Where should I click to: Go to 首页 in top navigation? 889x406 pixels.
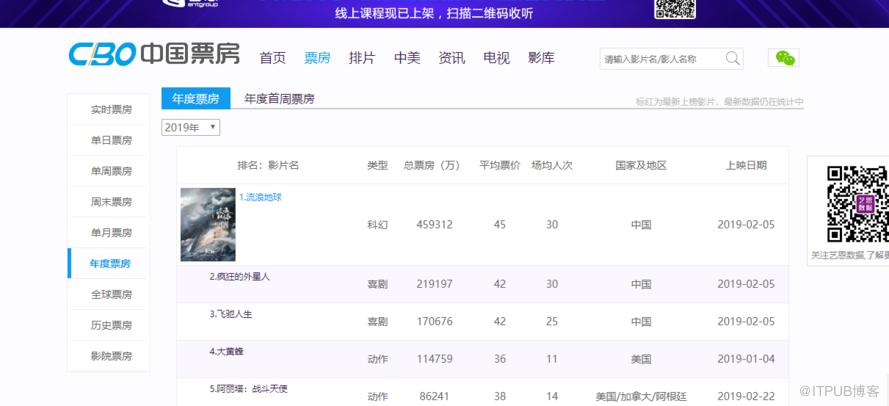click(273, 58)
